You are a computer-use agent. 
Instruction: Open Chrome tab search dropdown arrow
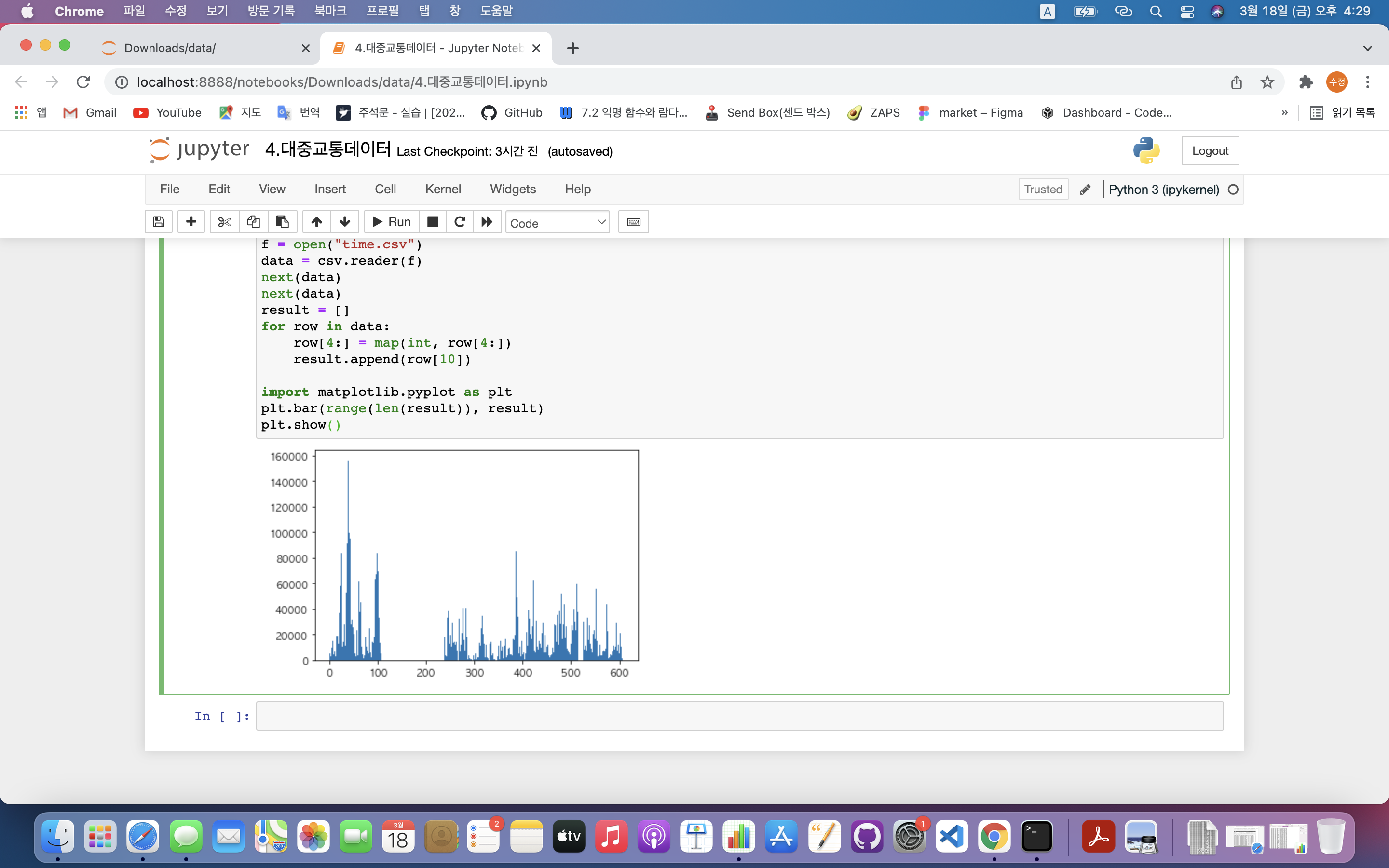pyautogui.click(x=1367, y=48)
